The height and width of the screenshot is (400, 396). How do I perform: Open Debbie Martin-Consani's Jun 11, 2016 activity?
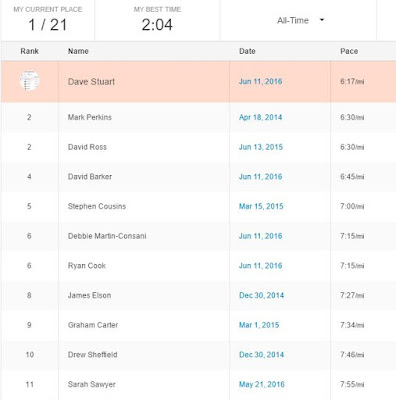260,236
